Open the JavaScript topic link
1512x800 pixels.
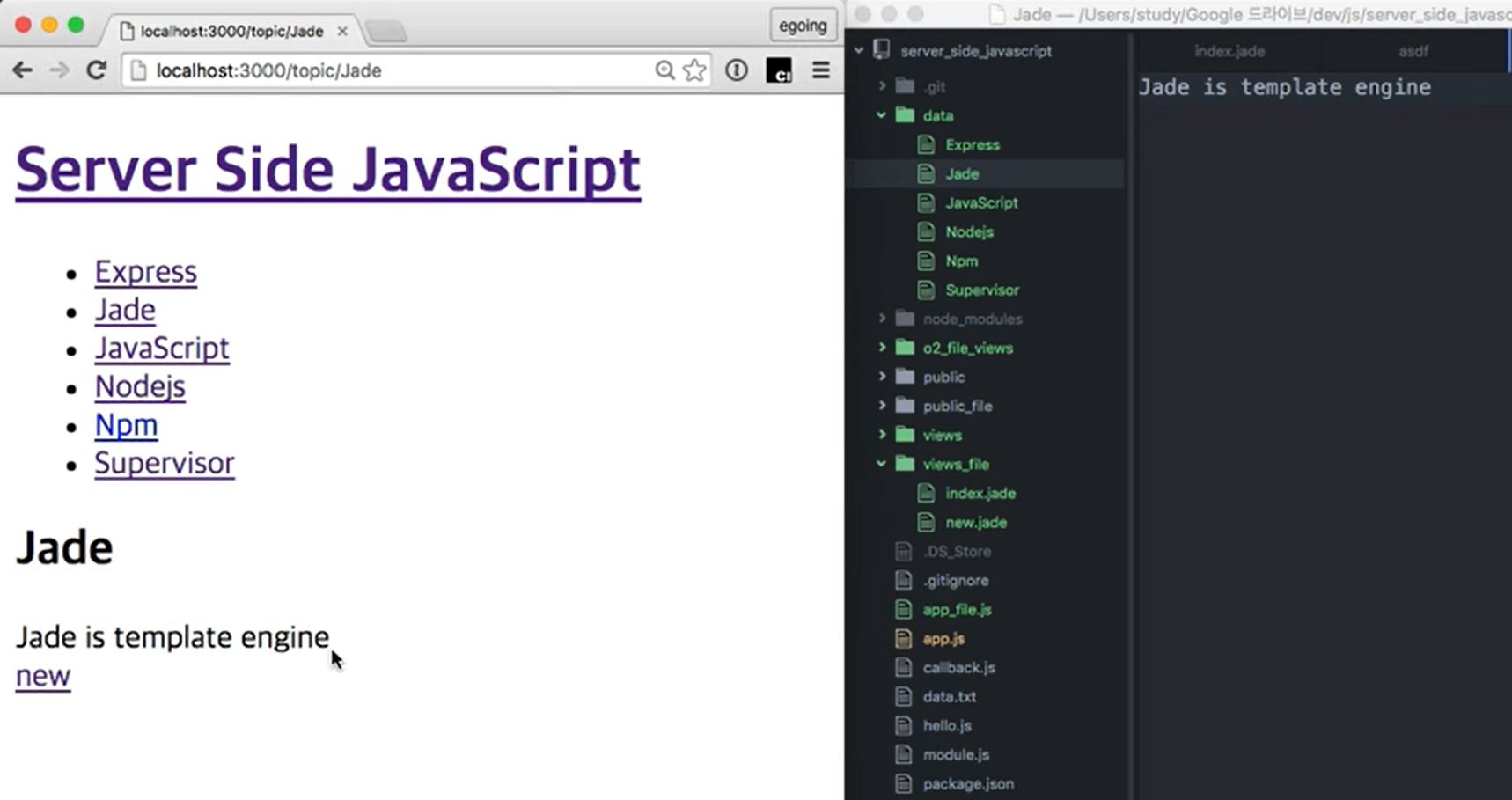click(162, 348)
